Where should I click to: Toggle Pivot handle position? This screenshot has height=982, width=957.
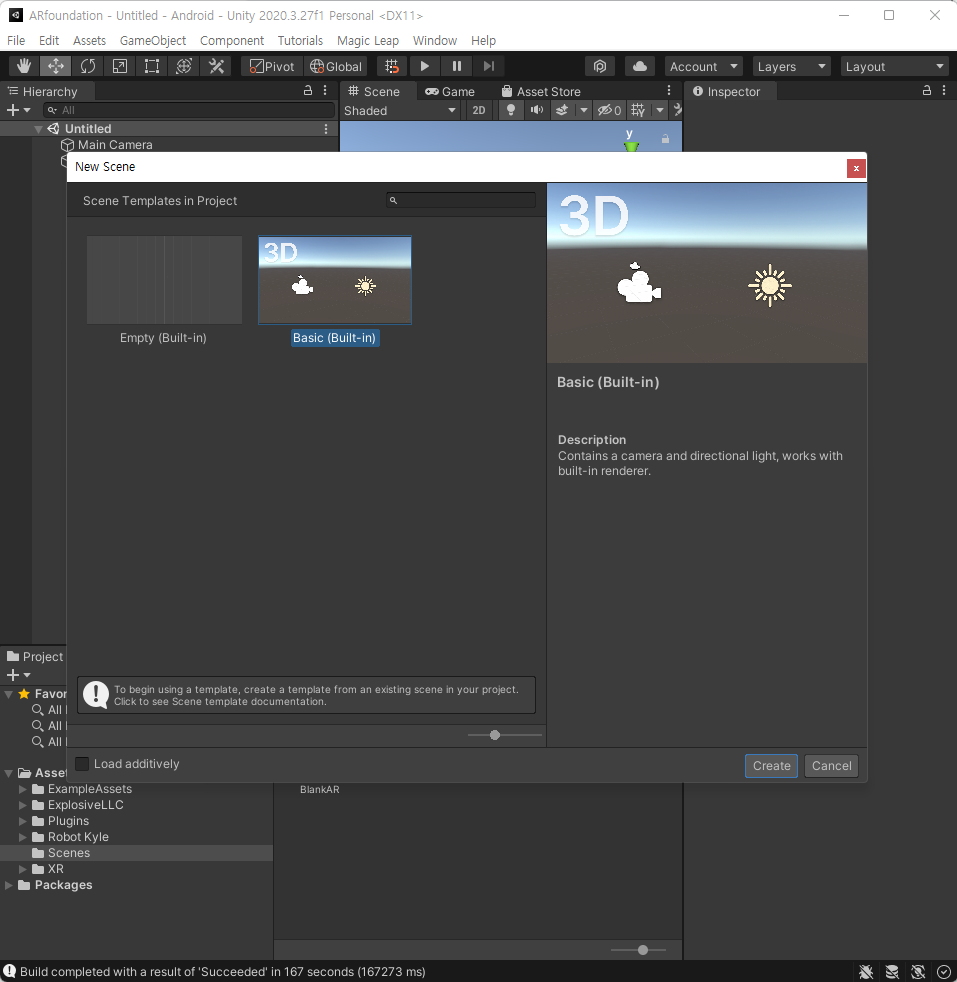(x=272, y=66)
